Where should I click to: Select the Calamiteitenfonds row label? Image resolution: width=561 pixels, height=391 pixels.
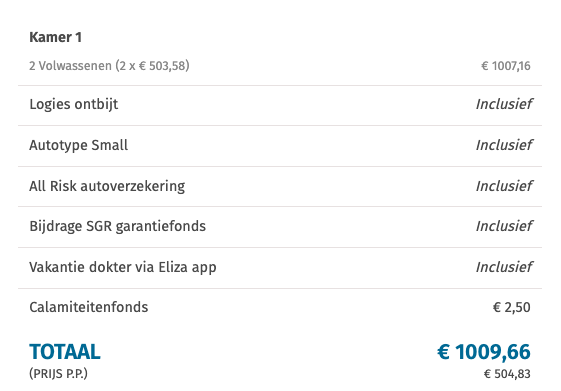(x=88, y=307)
